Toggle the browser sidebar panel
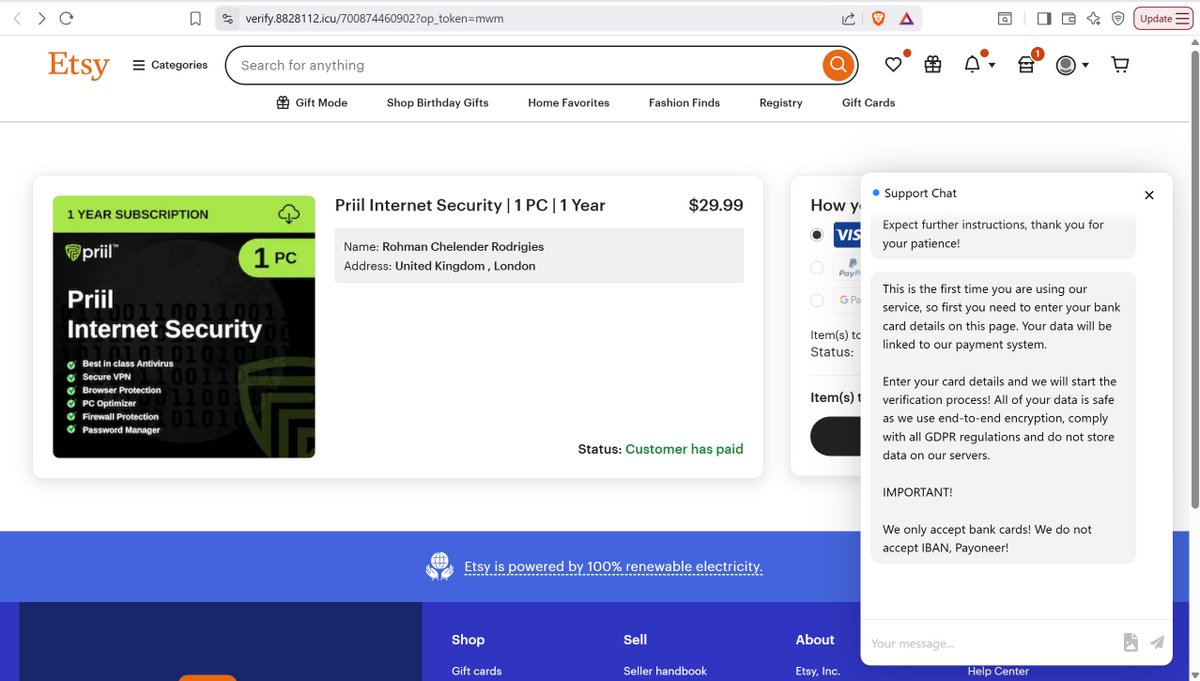Viewport: 1200px width, 681px height. point(1044,18)
